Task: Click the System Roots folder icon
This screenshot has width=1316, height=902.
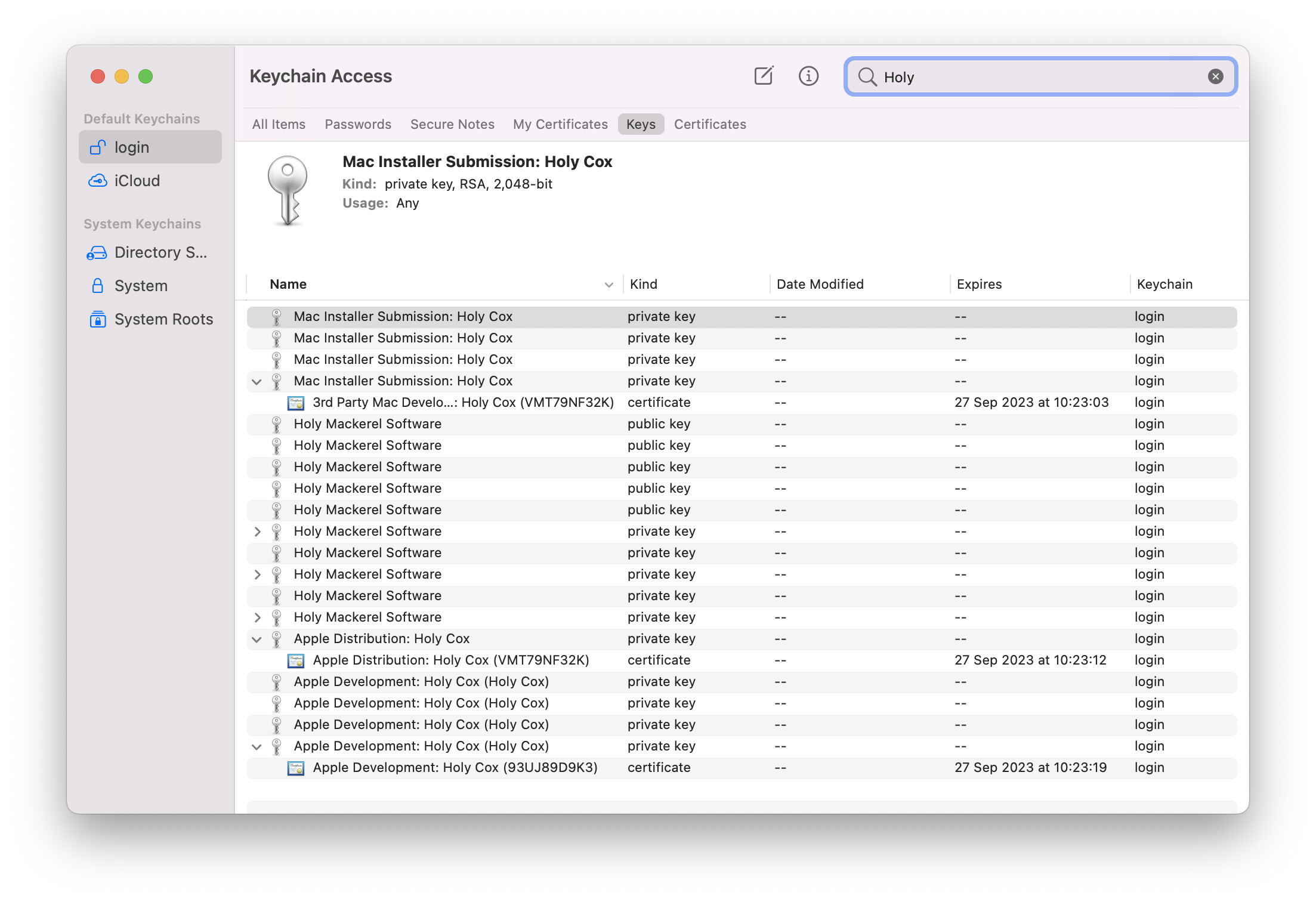Action: point(98,319)
